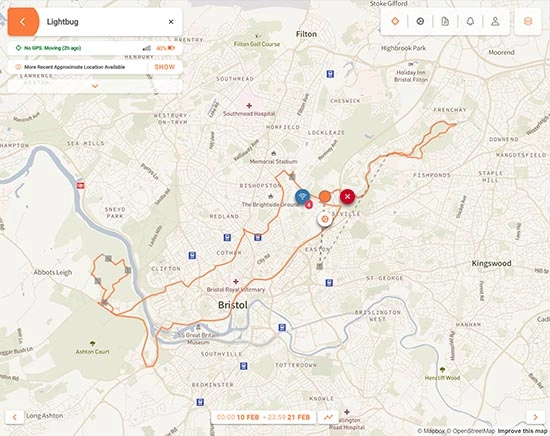The width and height of the screenshot is (550, 436).
Task: Toggle the map layers stack icon
Action: pos(528,21)
